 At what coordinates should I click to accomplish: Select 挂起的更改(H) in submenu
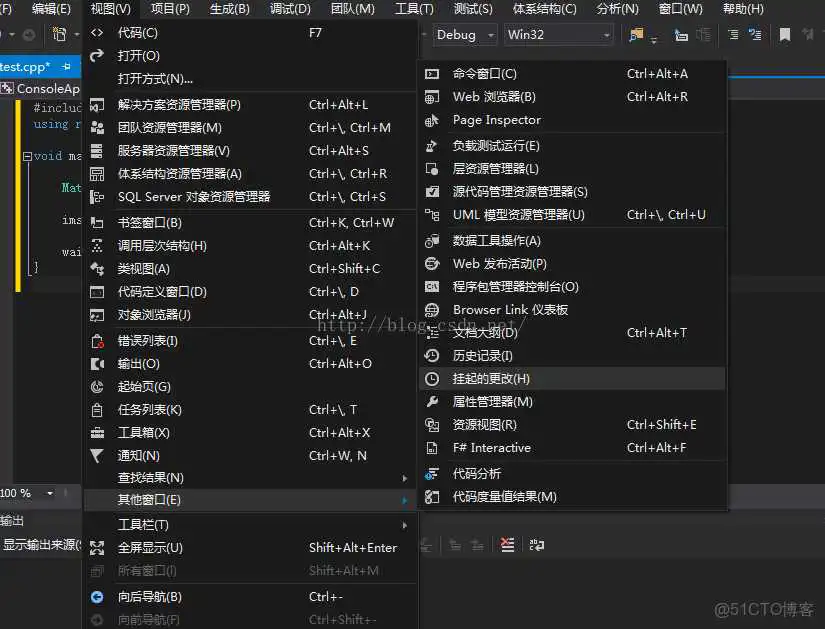(572, 378)
